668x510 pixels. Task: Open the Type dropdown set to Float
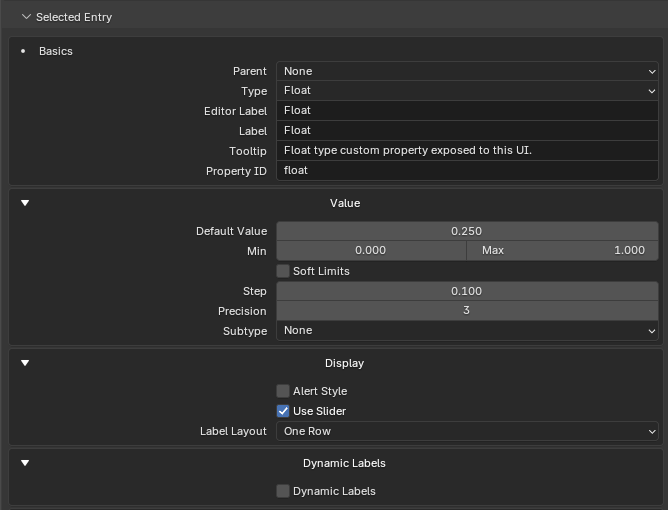[467, 91]
